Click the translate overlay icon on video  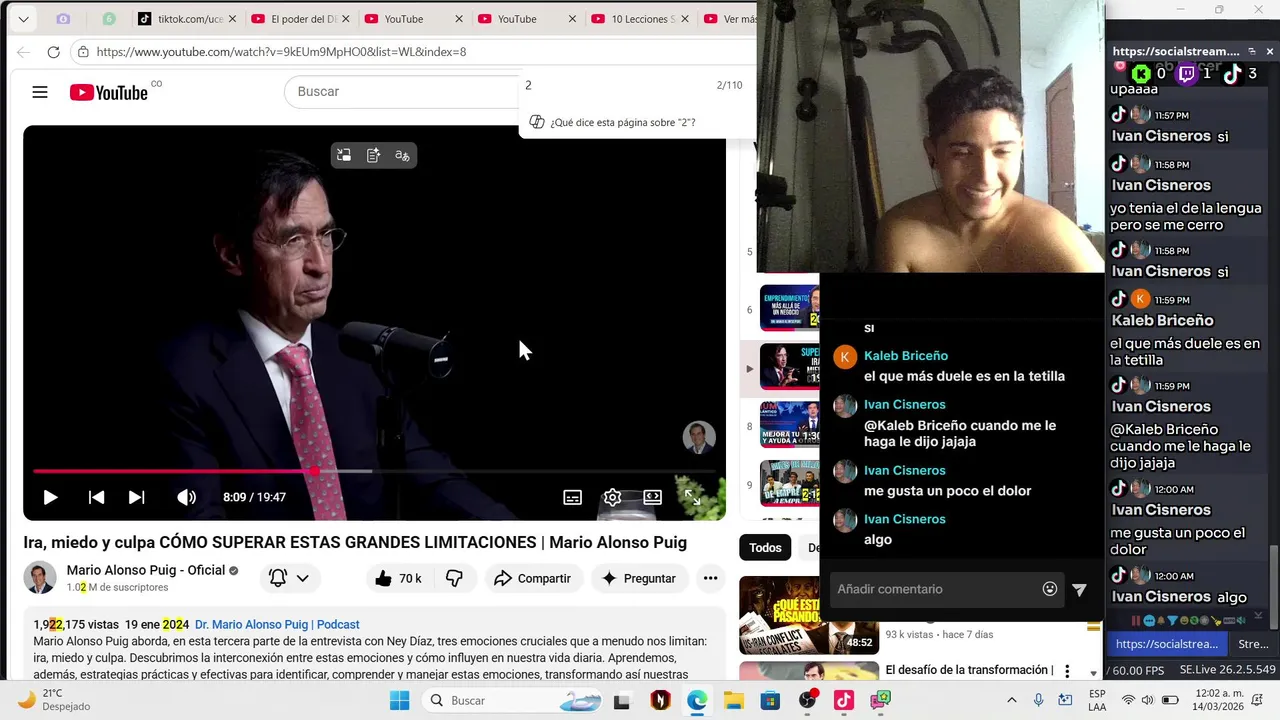(402, 155)
